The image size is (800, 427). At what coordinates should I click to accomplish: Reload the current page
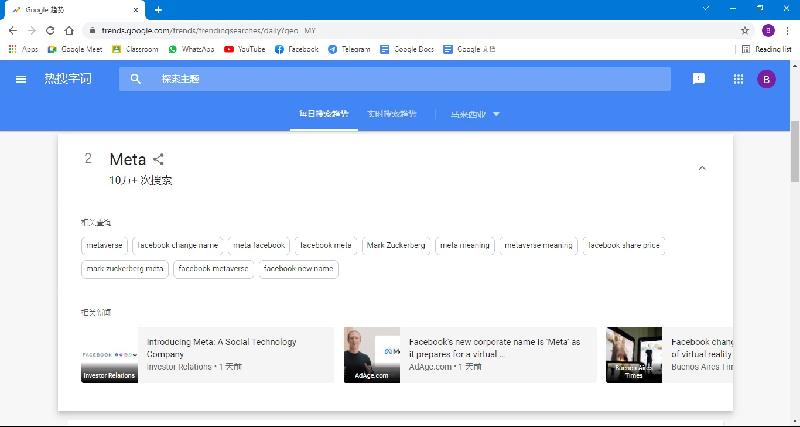click(50, 31)
